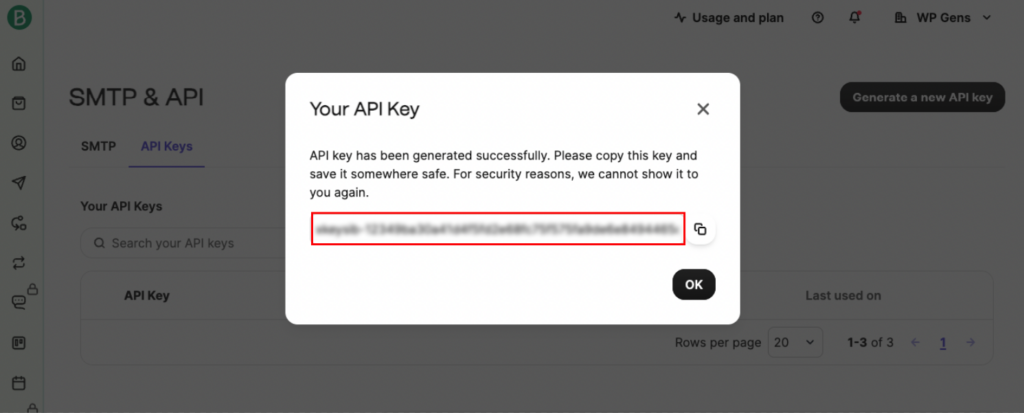Click the OK button in dialog

693,284
